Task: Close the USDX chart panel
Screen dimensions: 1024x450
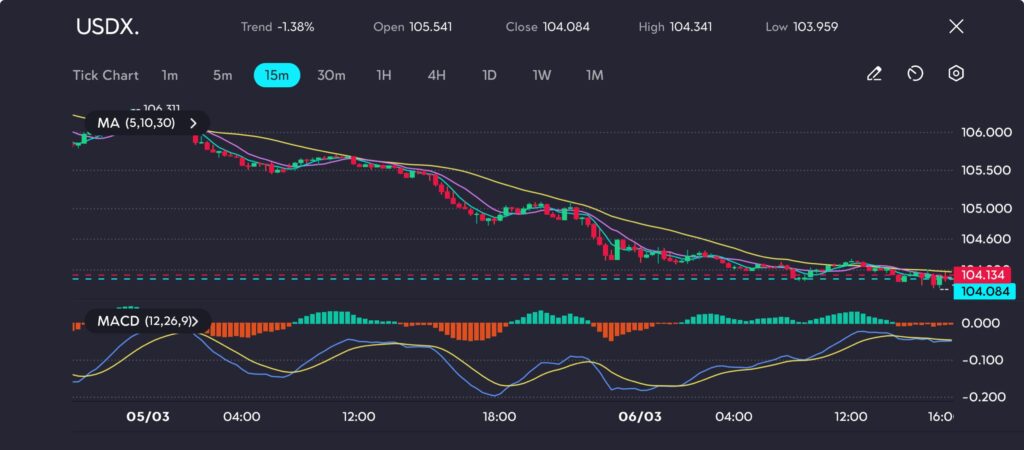Action: pyautogui.click(x=956, y=26)
